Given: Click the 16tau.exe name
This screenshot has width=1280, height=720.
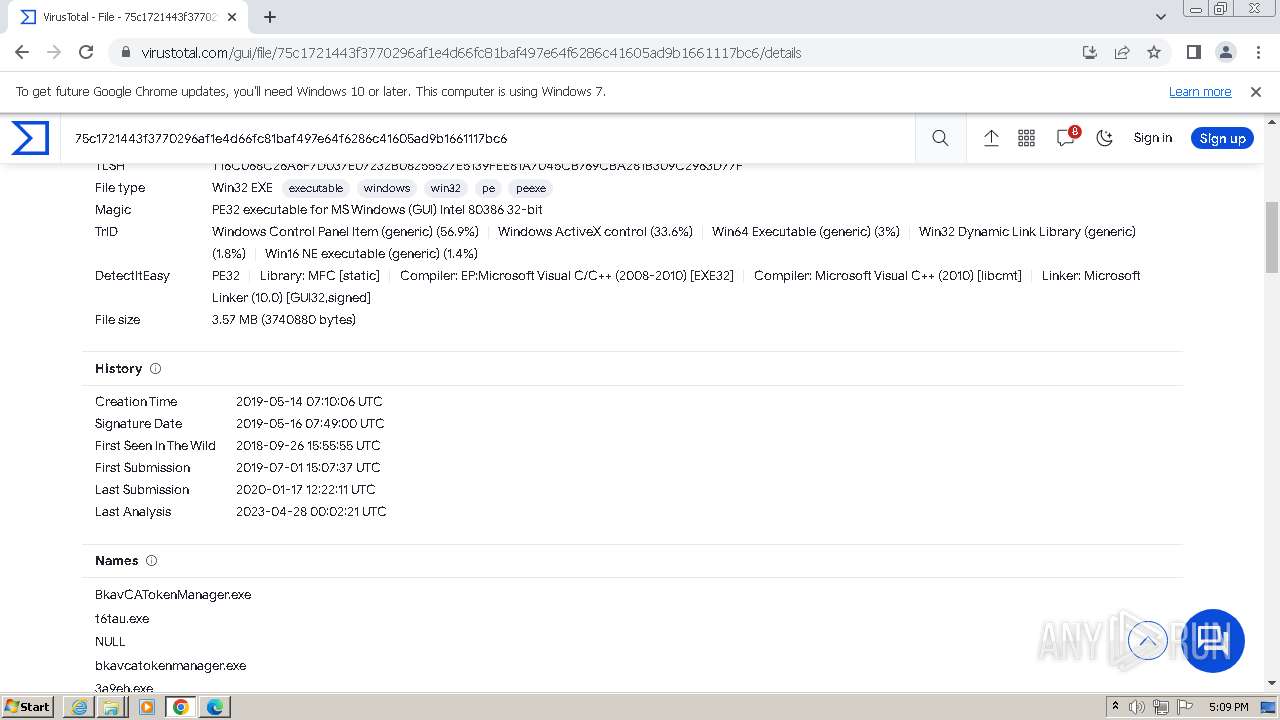Looking at the screenshot, I should [122, 619].
